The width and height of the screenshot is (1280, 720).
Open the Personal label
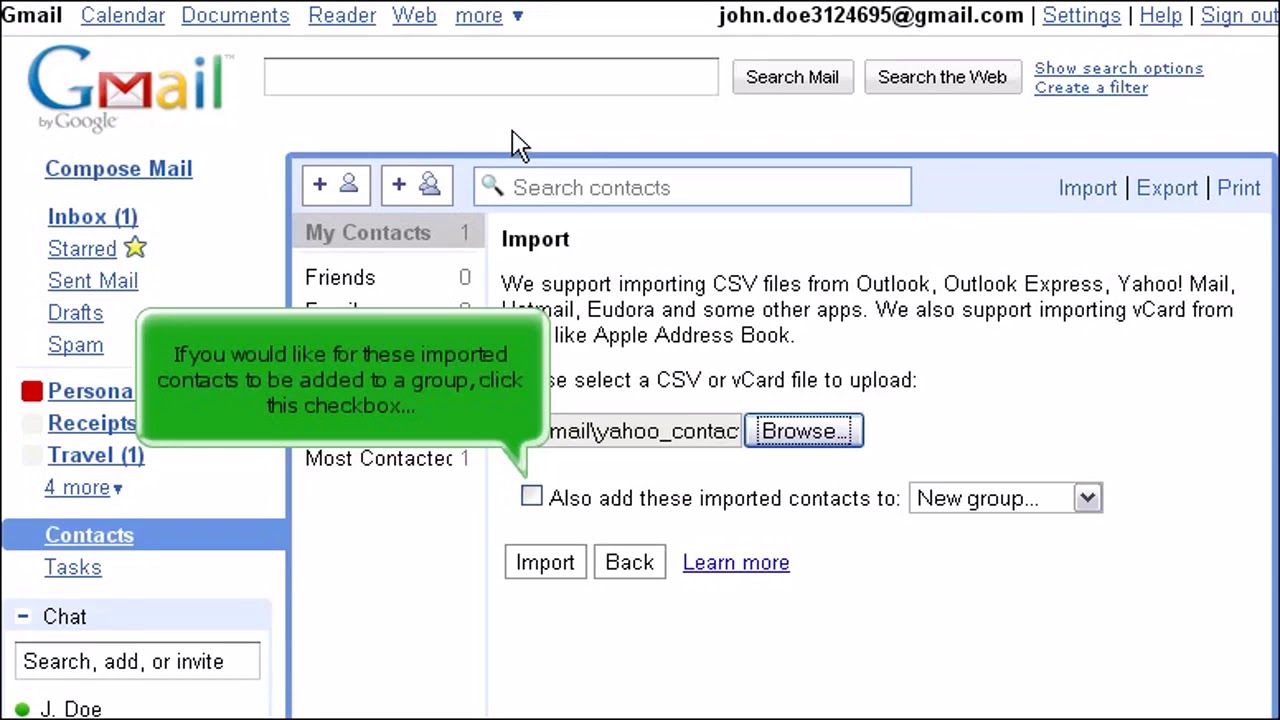91,391
